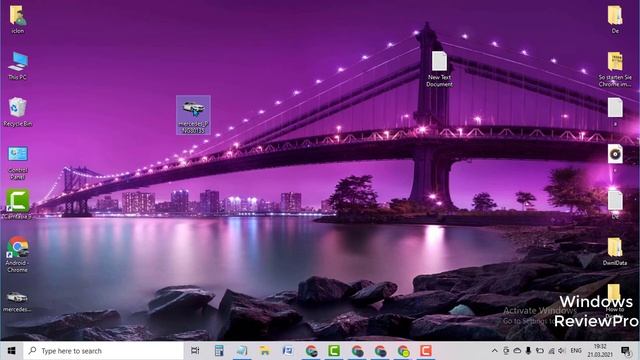Open the volume speaker tray icon
Image resolution: width=640 pixels, height=360 pixels.
point(562,351)
